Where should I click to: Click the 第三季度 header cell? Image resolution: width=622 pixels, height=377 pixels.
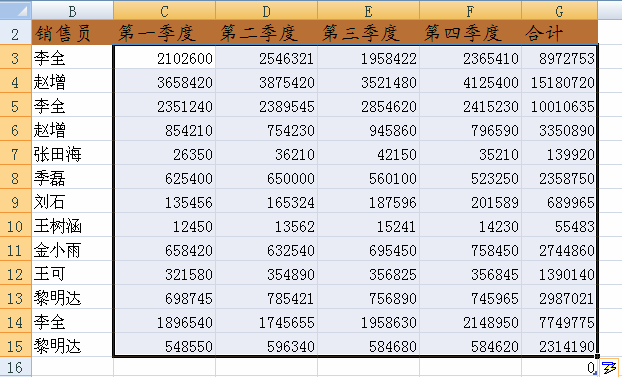368,33
